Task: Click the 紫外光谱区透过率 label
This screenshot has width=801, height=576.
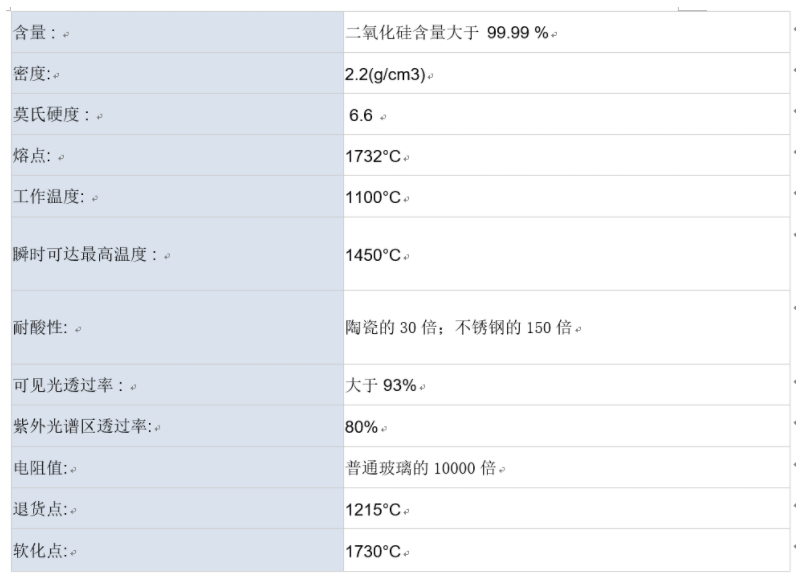Action: point(82,426)
